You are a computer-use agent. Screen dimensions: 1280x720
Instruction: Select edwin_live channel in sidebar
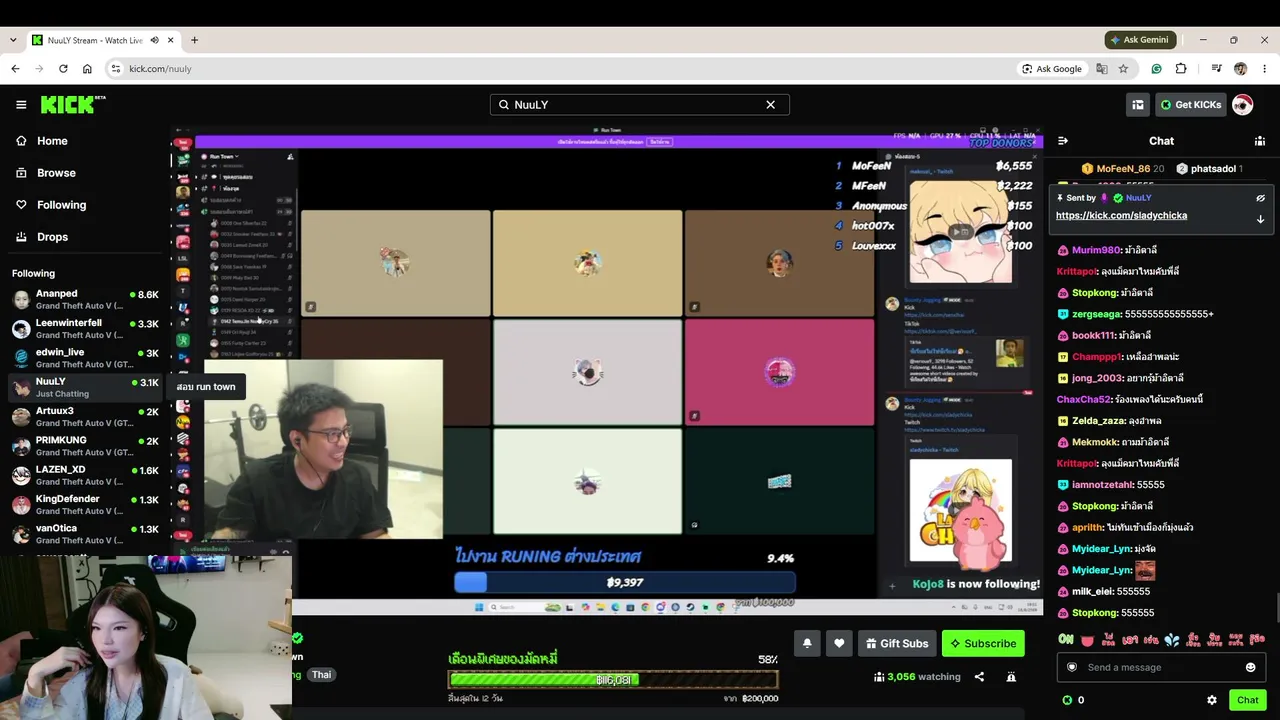pyautogui.click(x=85, y=358)
